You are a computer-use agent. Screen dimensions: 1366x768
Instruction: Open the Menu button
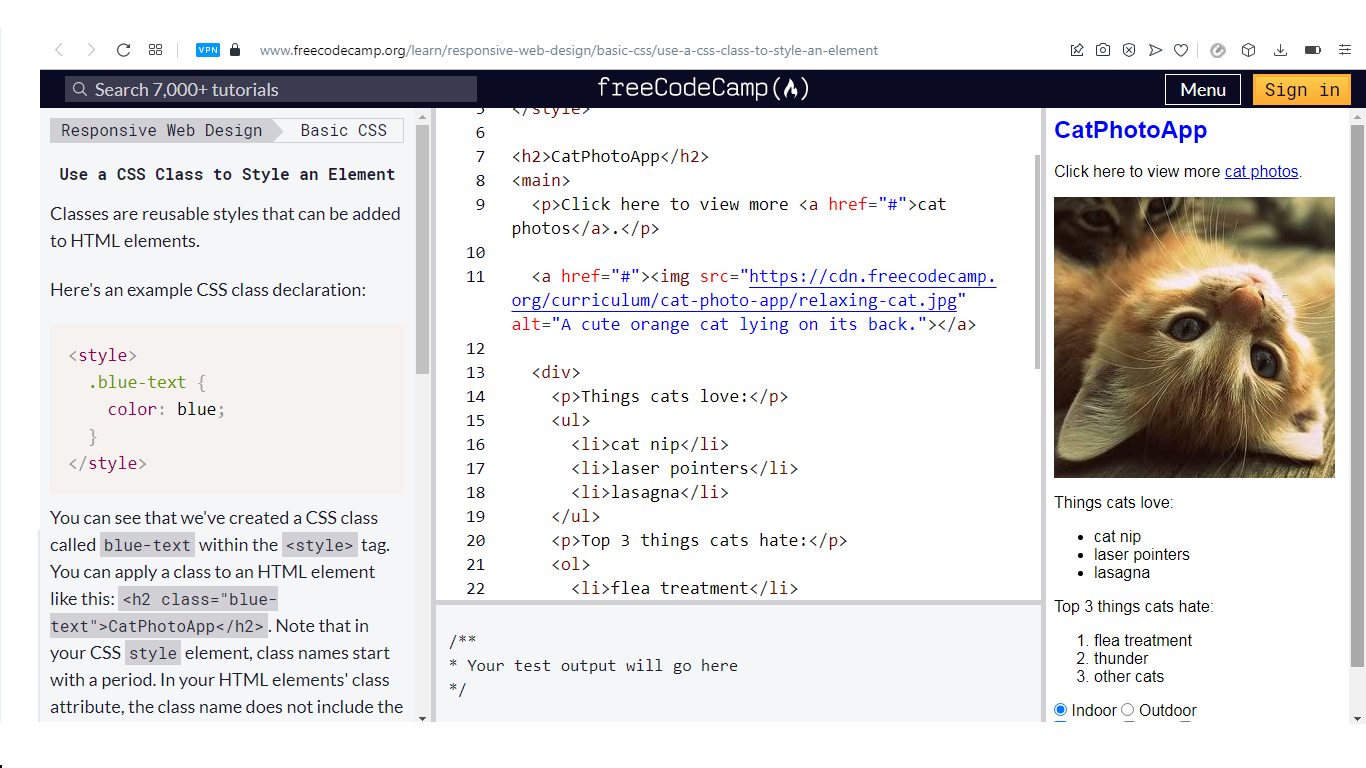pyautogui.click(x=1203, y=90)
